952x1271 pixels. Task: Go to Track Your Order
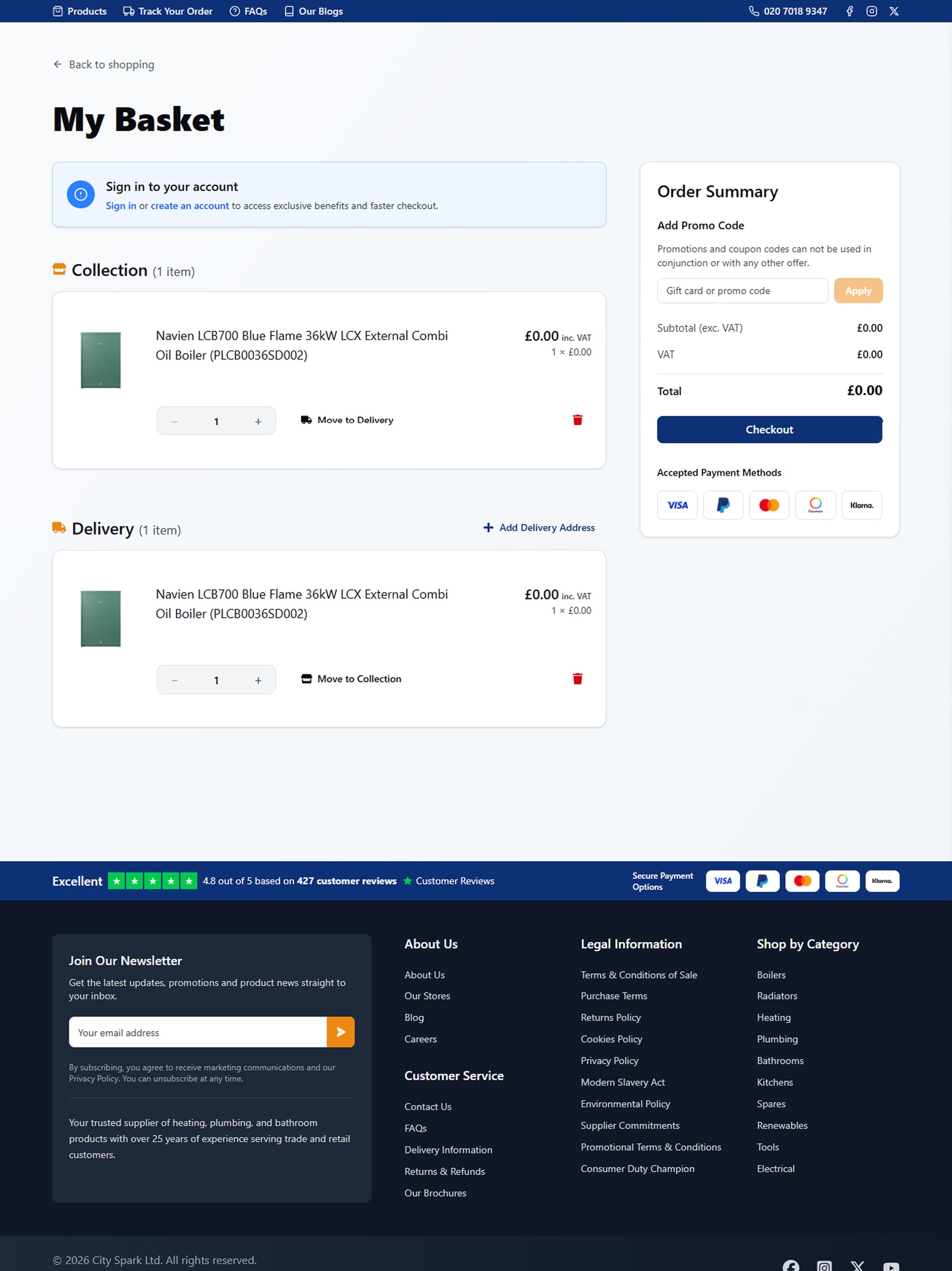click(x=168, y=11)
